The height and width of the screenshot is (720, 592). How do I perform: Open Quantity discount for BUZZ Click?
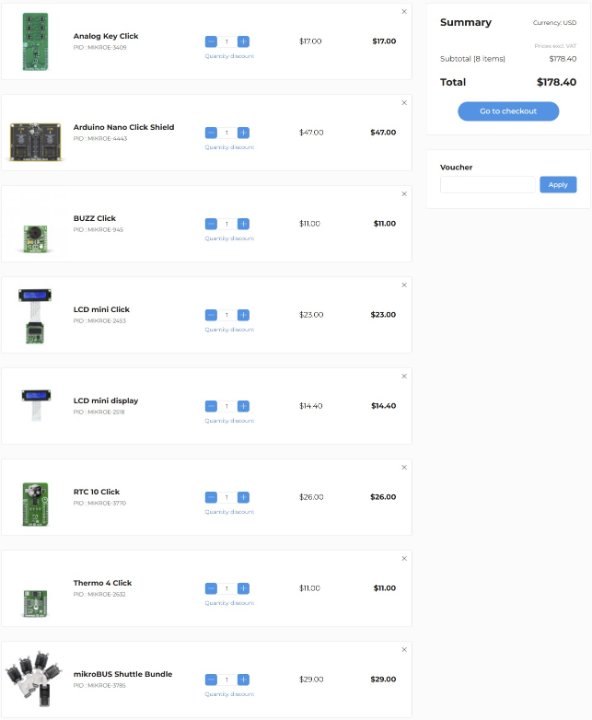point(229,238)
